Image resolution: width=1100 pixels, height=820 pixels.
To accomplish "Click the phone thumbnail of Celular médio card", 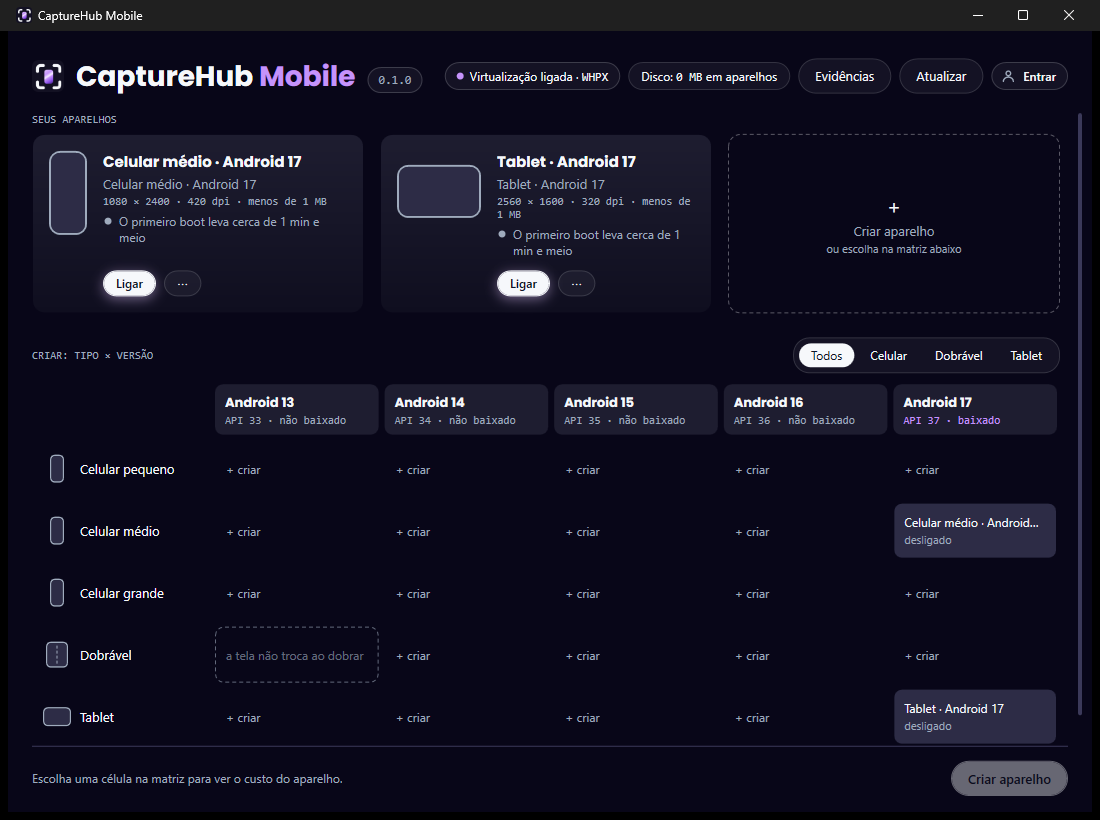I will click(68, 192).
